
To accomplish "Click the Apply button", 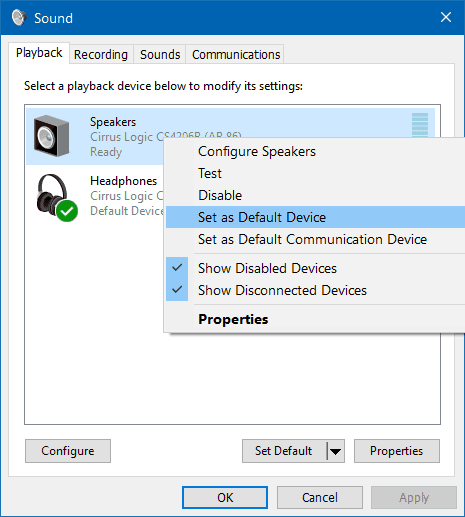I will click(x=414, y=498).
